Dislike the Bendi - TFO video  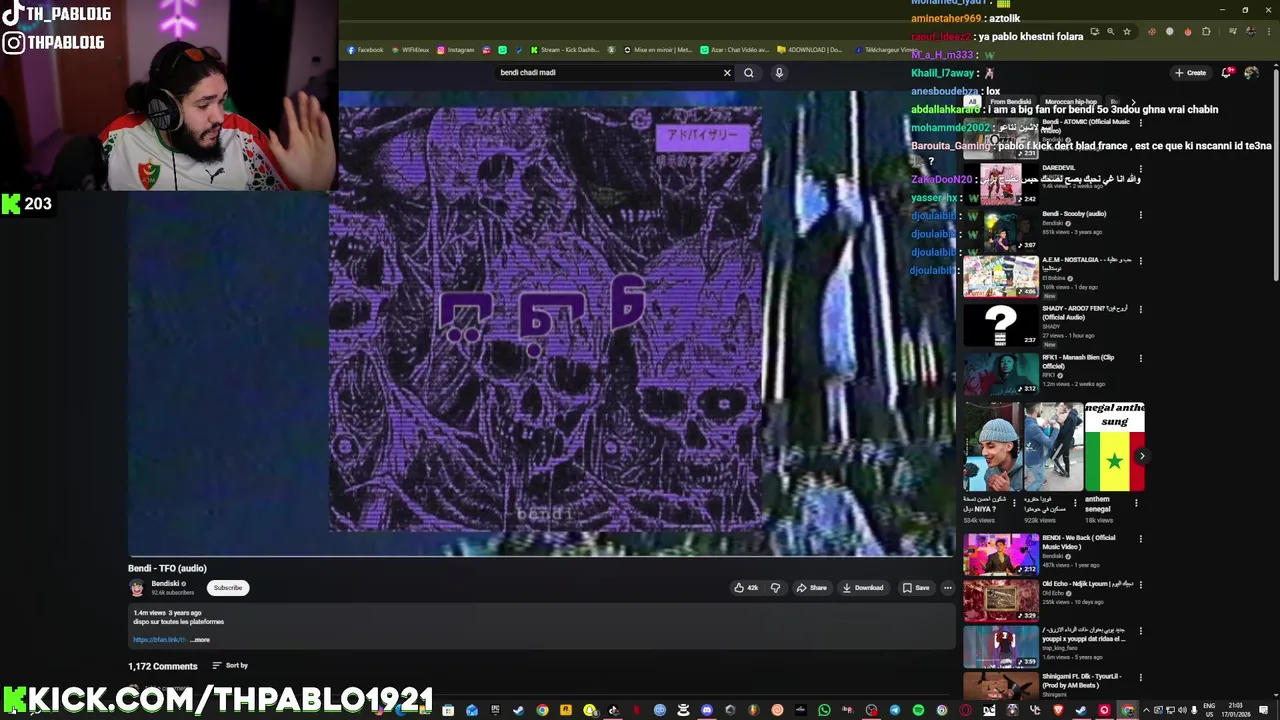point(775,588)
